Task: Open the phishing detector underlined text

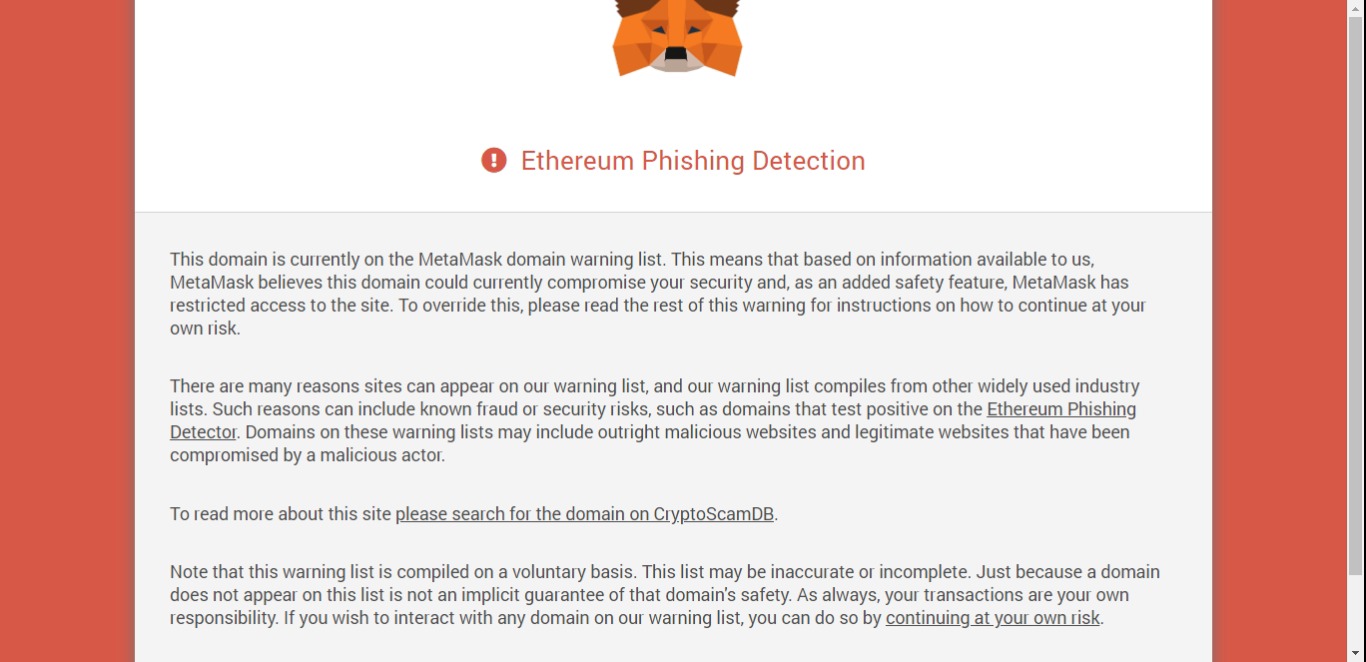Action: click(1062, 409)
